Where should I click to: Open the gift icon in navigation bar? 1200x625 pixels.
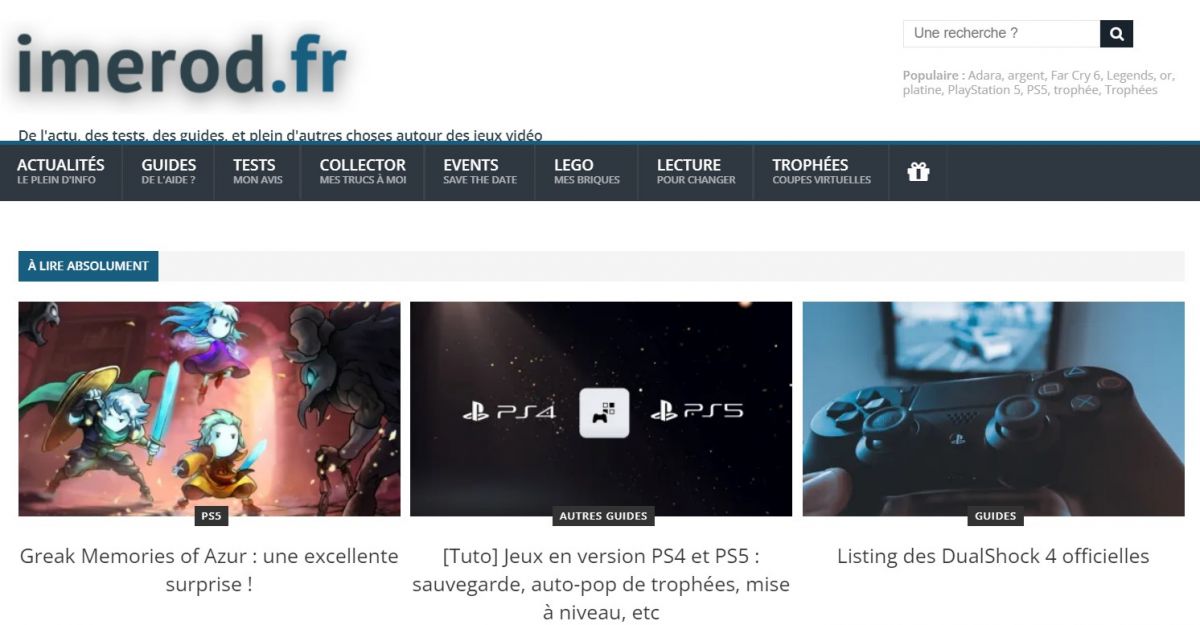coord(918,172)
